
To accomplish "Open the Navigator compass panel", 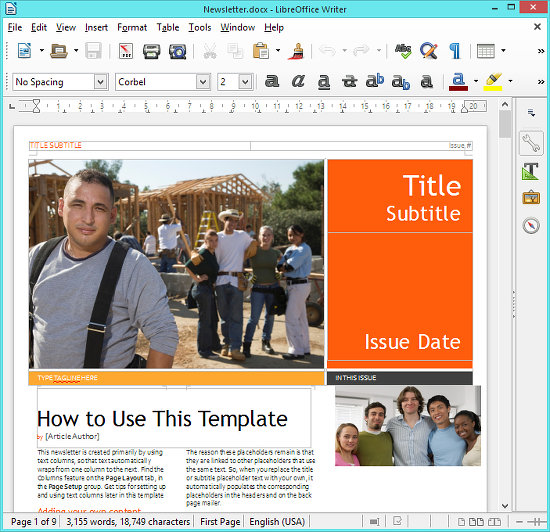I will tap(531, 225).
